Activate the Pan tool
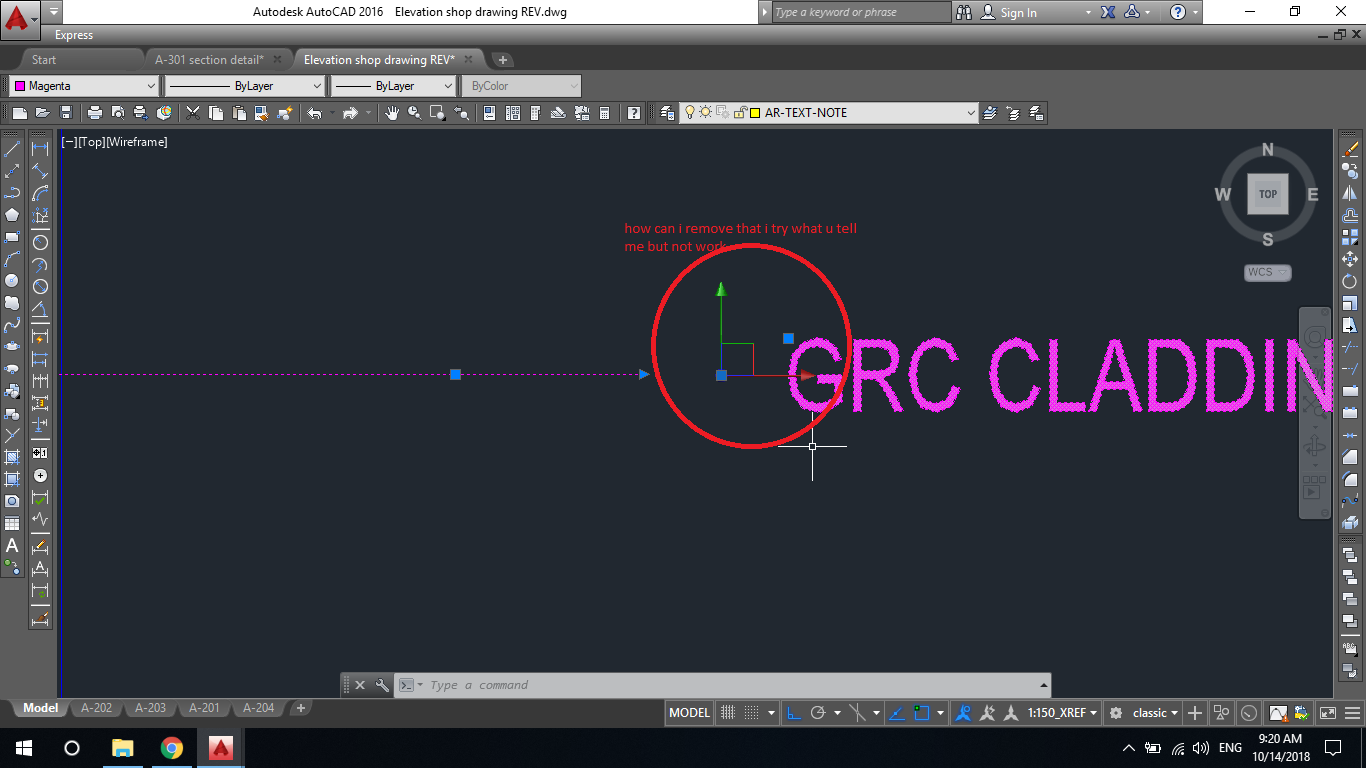This screenshot has height=768, width=1366. [392, 113]
